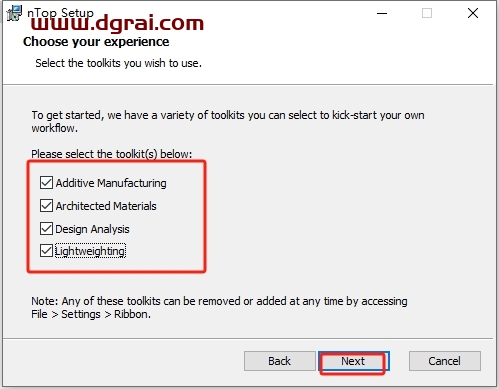The image size is (499, 389).
Task: Close the nTop Setup dialog
Action: click(x=473, y=13)
